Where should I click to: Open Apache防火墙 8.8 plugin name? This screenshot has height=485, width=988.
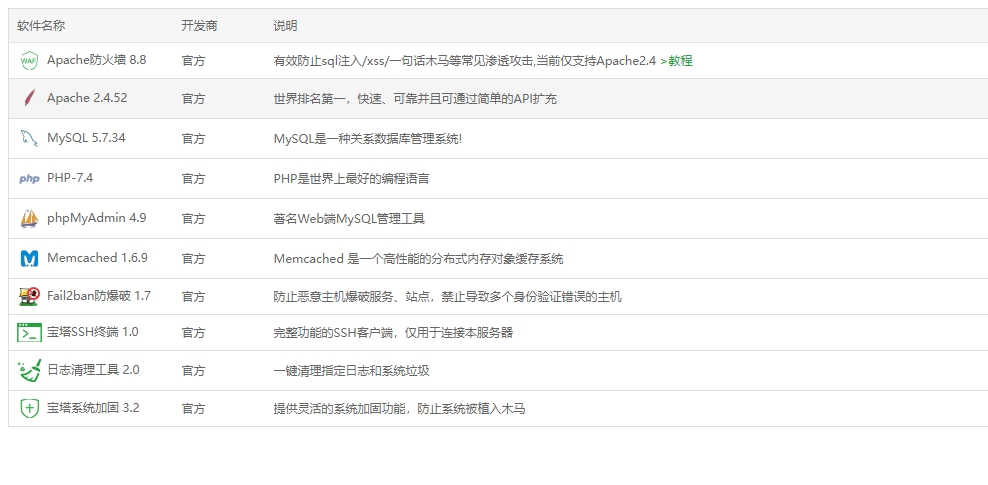[96, 60]
